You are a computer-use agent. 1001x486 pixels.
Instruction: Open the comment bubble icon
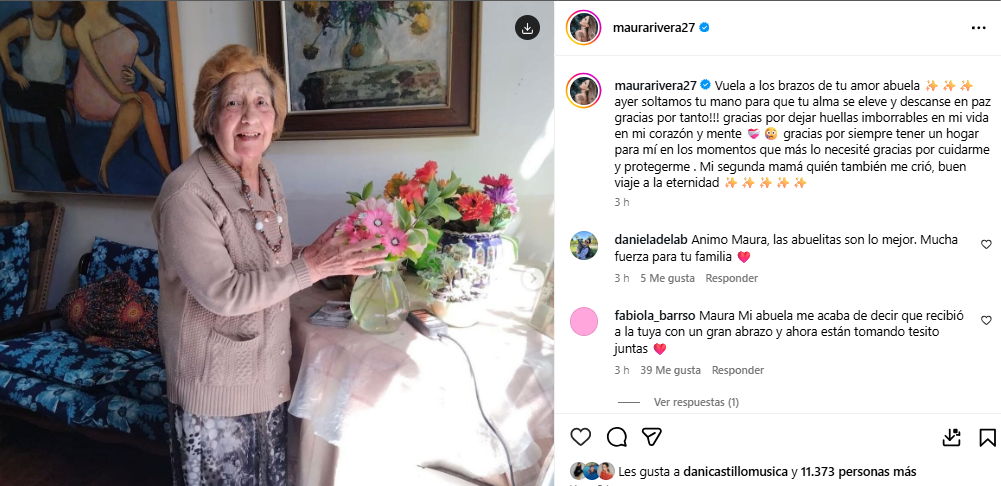point(617,437)
